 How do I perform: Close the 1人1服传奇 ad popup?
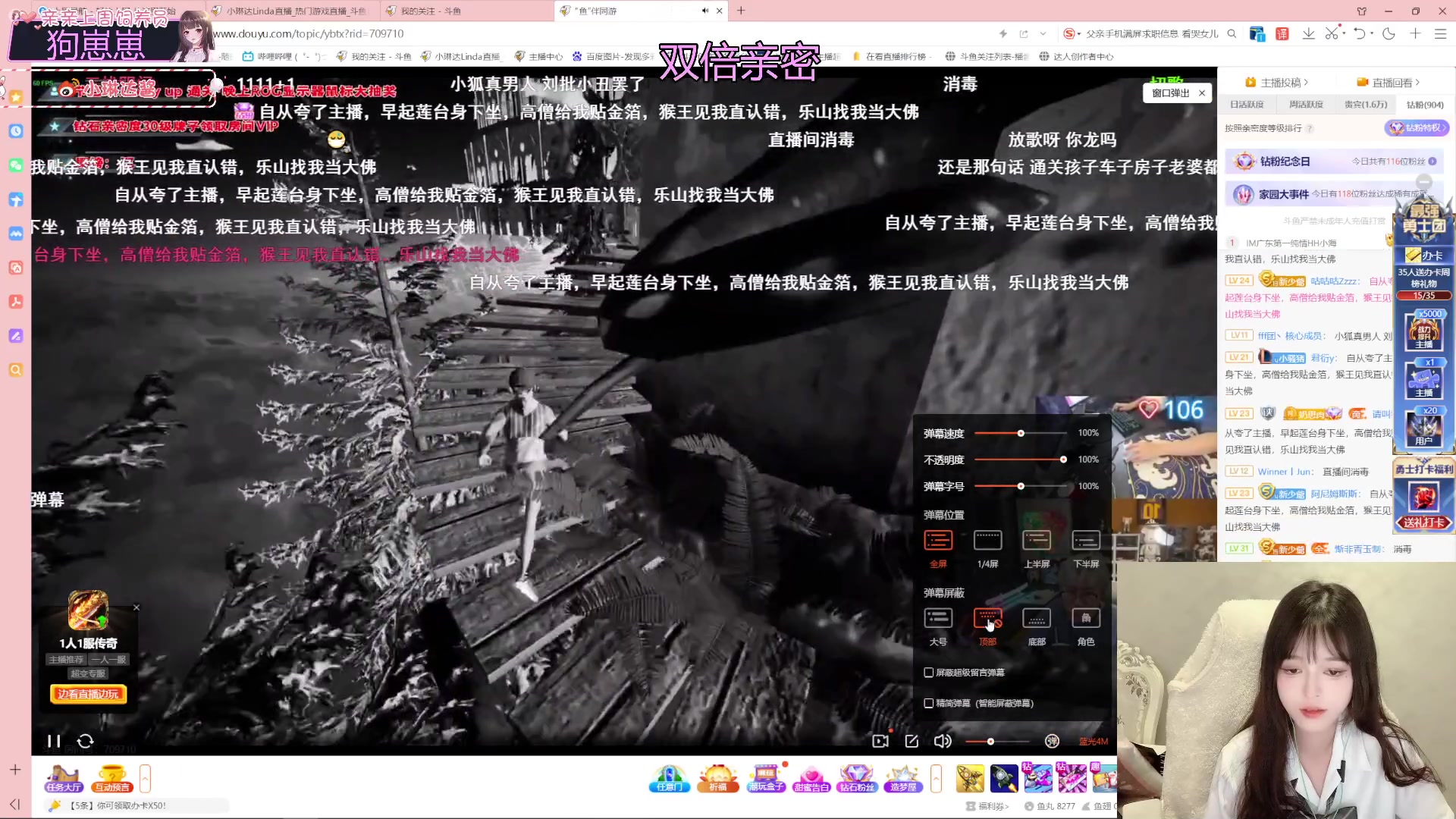pyautogui.click(x=136, y=607)
